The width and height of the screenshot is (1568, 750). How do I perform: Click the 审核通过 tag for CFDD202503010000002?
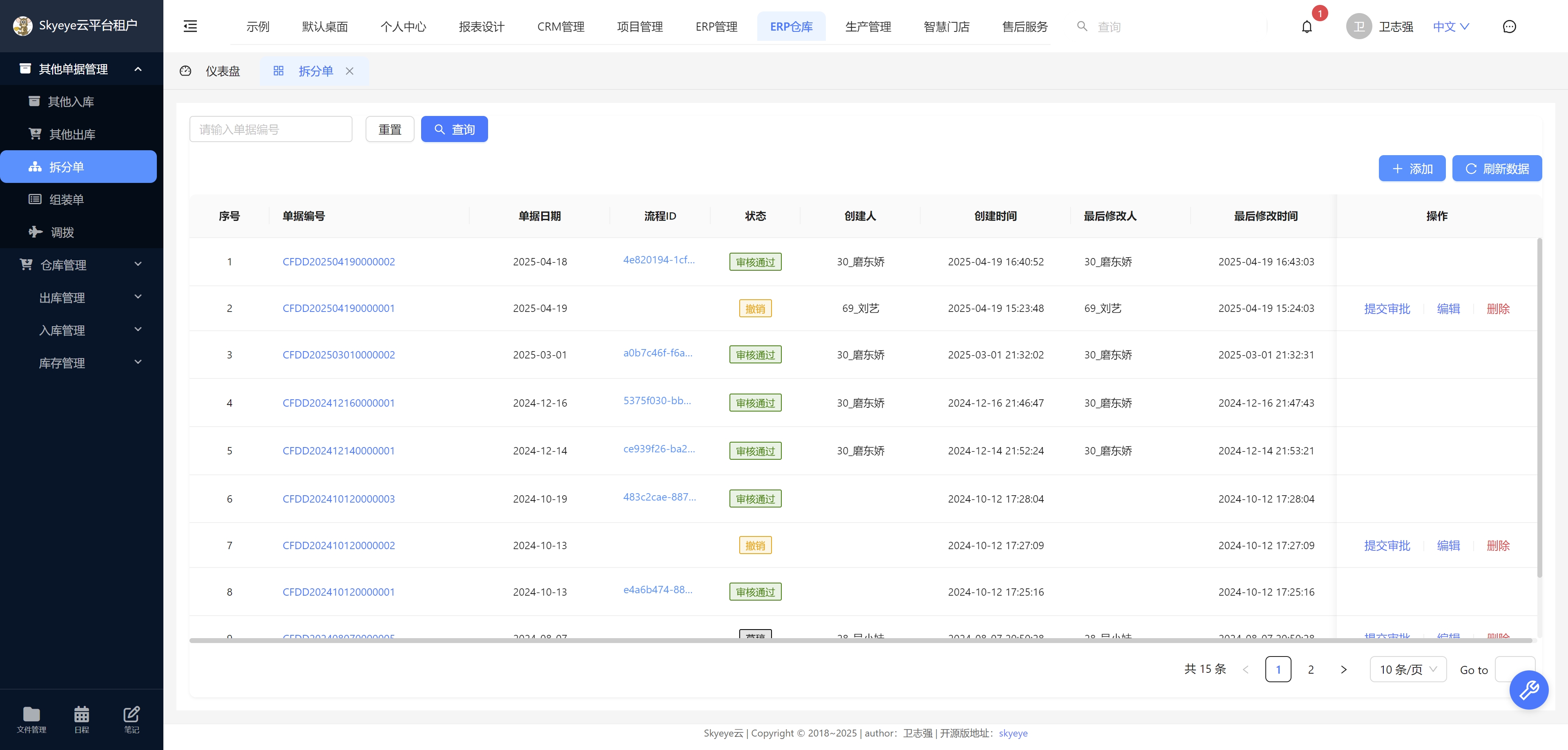755,355
